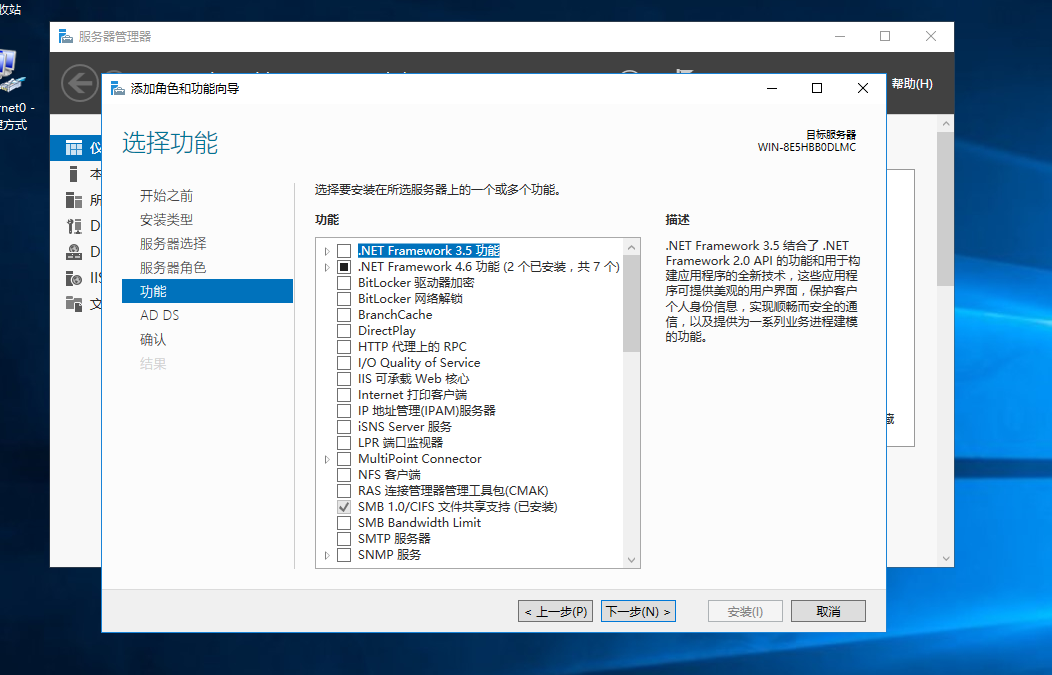Viewport: 1052px width, 675px height.
Task: Select BranchCache feature label
Action: click(395, 315)
